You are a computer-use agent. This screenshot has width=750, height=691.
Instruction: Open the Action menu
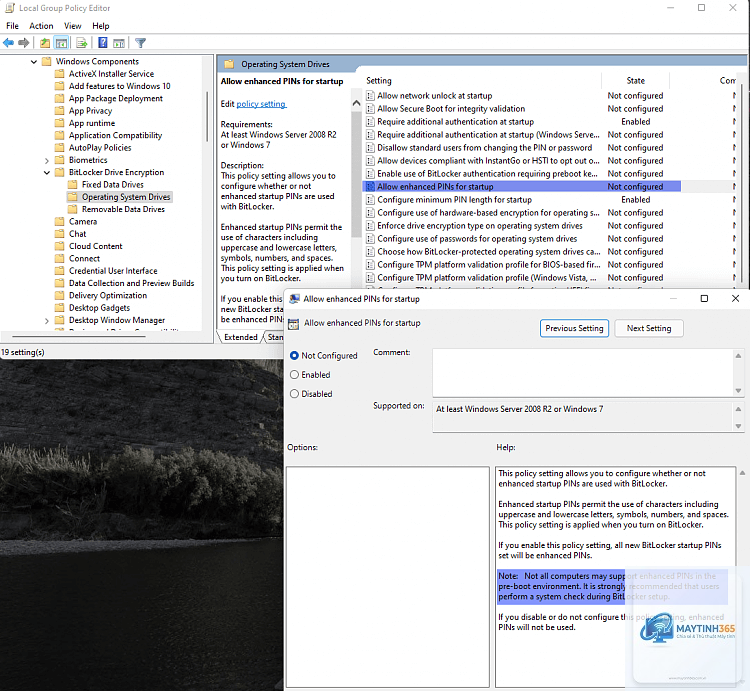point(41,26)
